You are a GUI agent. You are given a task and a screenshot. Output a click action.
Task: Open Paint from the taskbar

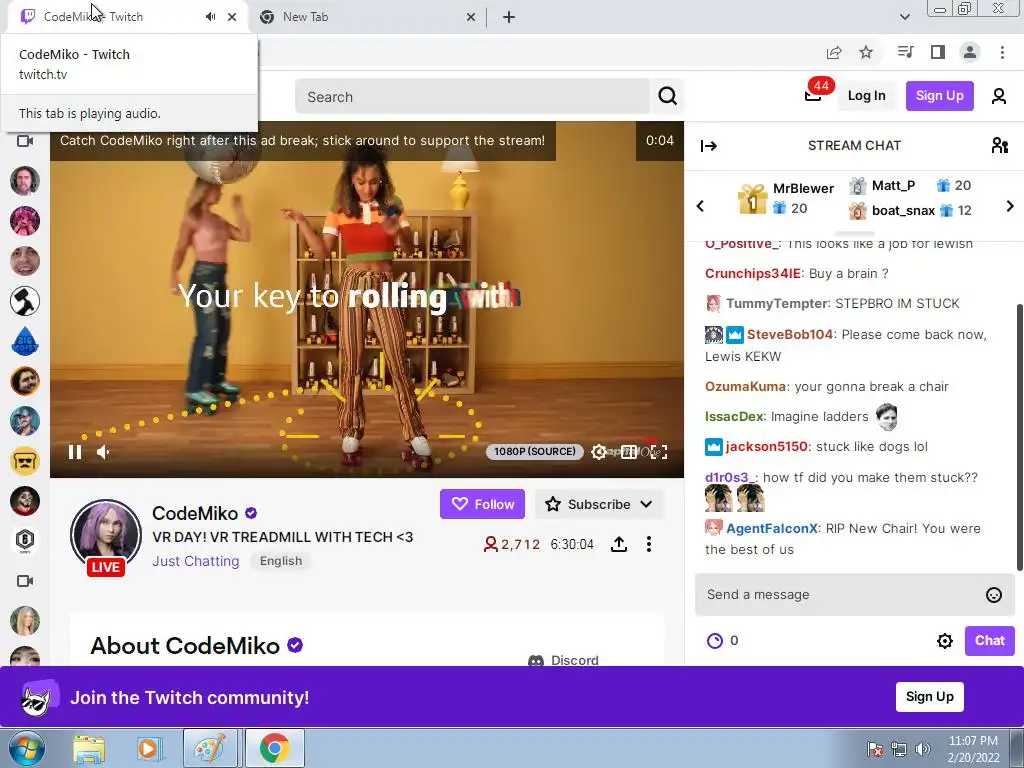tap(210, 748)
